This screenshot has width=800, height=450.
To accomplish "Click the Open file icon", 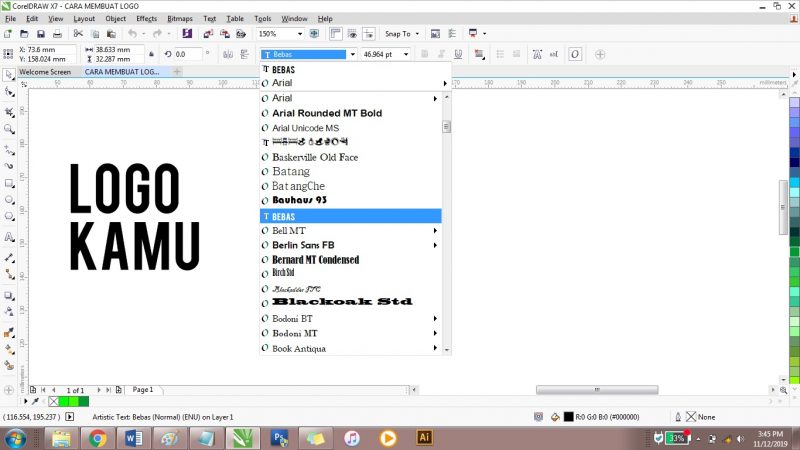I will pos(24,34).
